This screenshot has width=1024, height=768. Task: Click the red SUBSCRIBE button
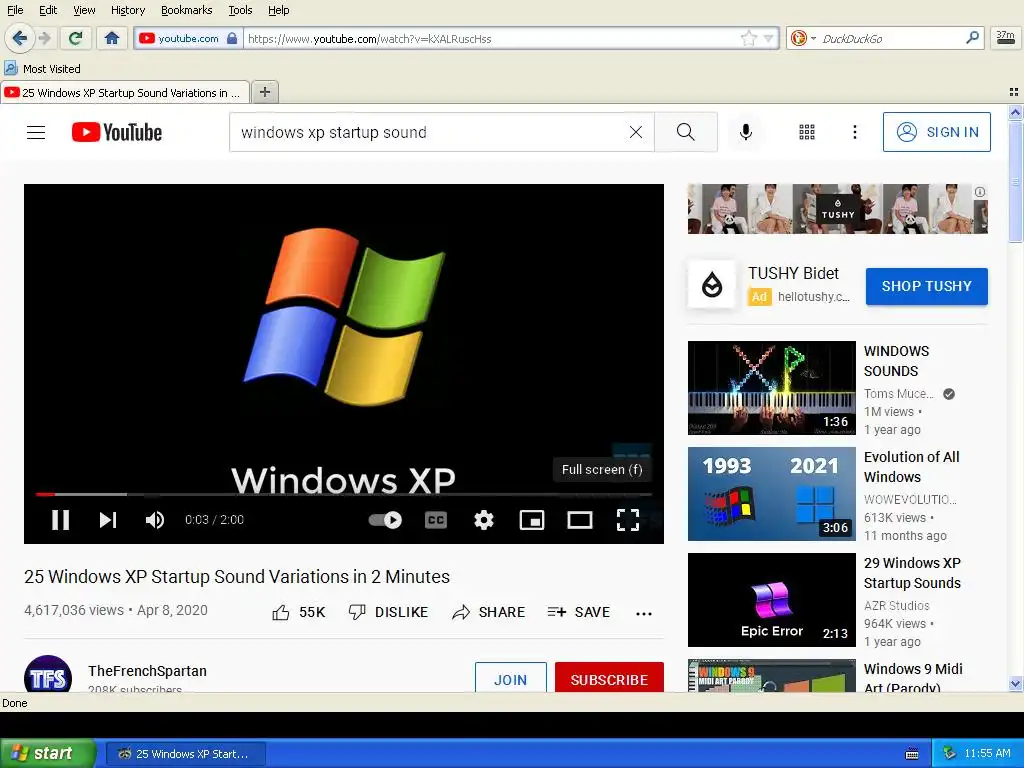[609, 678]
